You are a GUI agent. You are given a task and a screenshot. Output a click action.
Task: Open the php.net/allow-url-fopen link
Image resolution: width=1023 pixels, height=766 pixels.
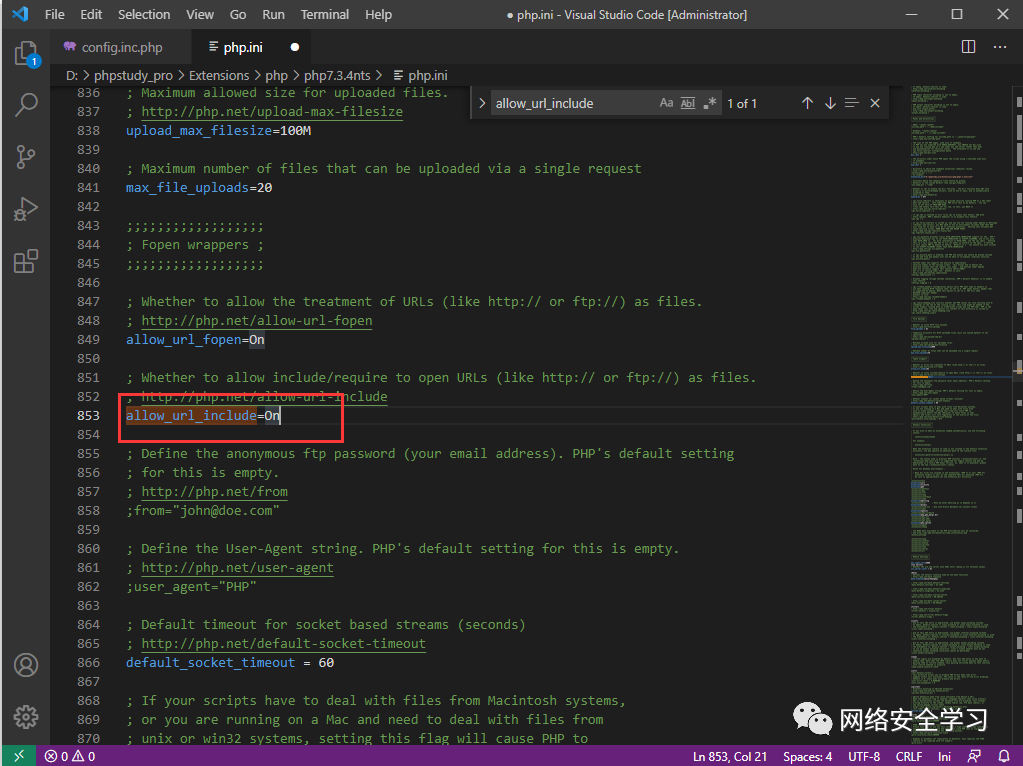257,320
